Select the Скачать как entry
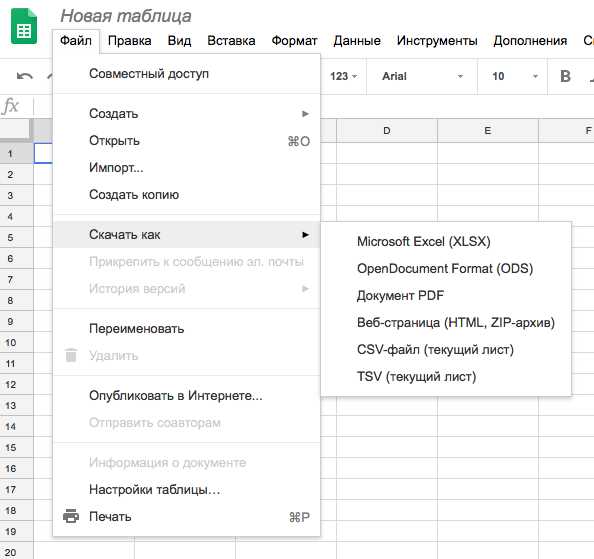 pos(186,235)
